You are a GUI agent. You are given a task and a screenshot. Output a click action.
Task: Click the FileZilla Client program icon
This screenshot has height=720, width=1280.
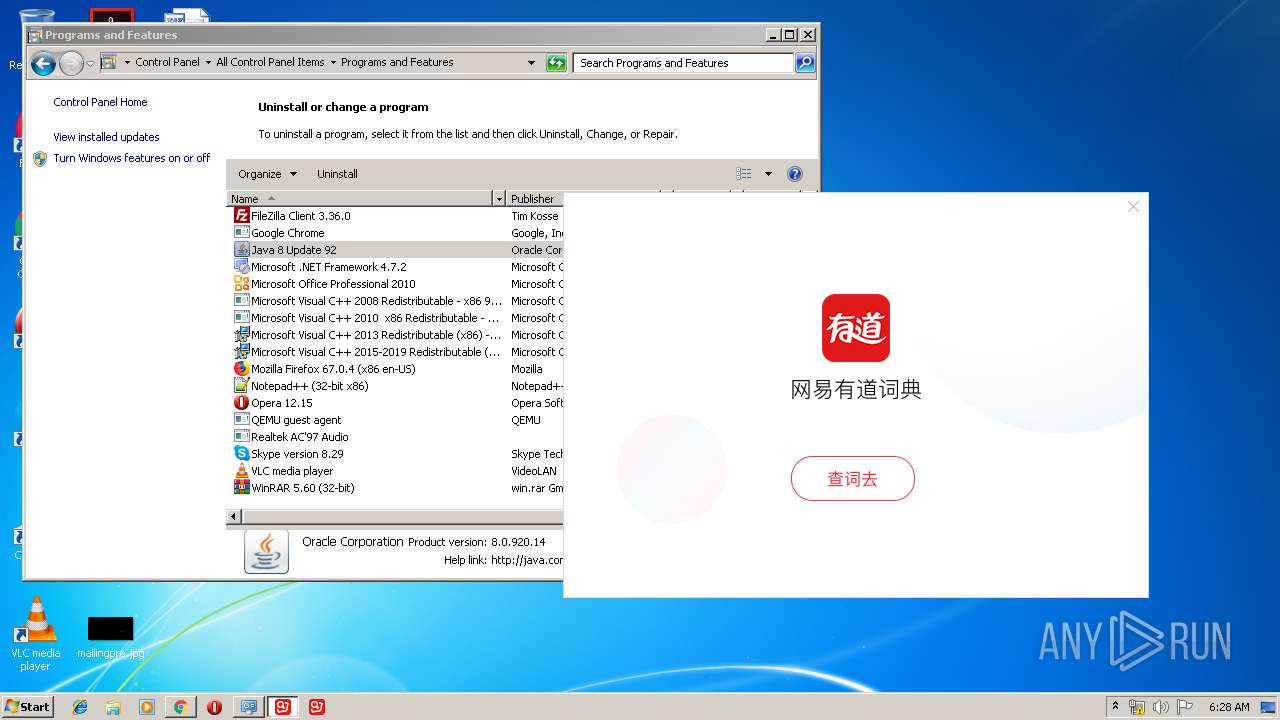click(241, 215)
